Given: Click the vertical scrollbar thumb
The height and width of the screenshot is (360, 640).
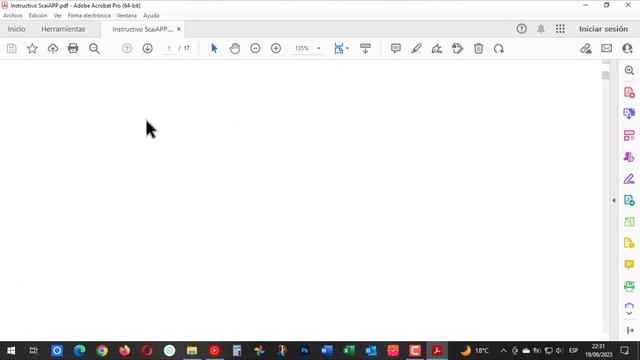Looking at the screenshot, I should click(605, 76).
